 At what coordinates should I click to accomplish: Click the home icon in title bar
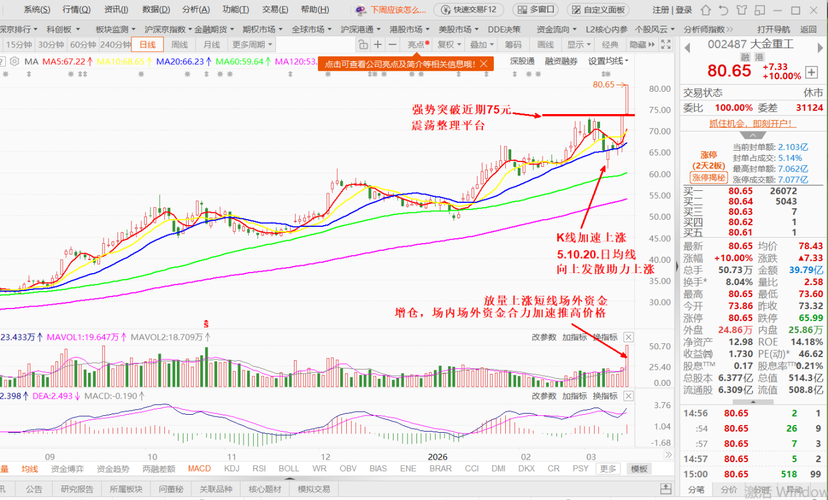click(705, 10)
